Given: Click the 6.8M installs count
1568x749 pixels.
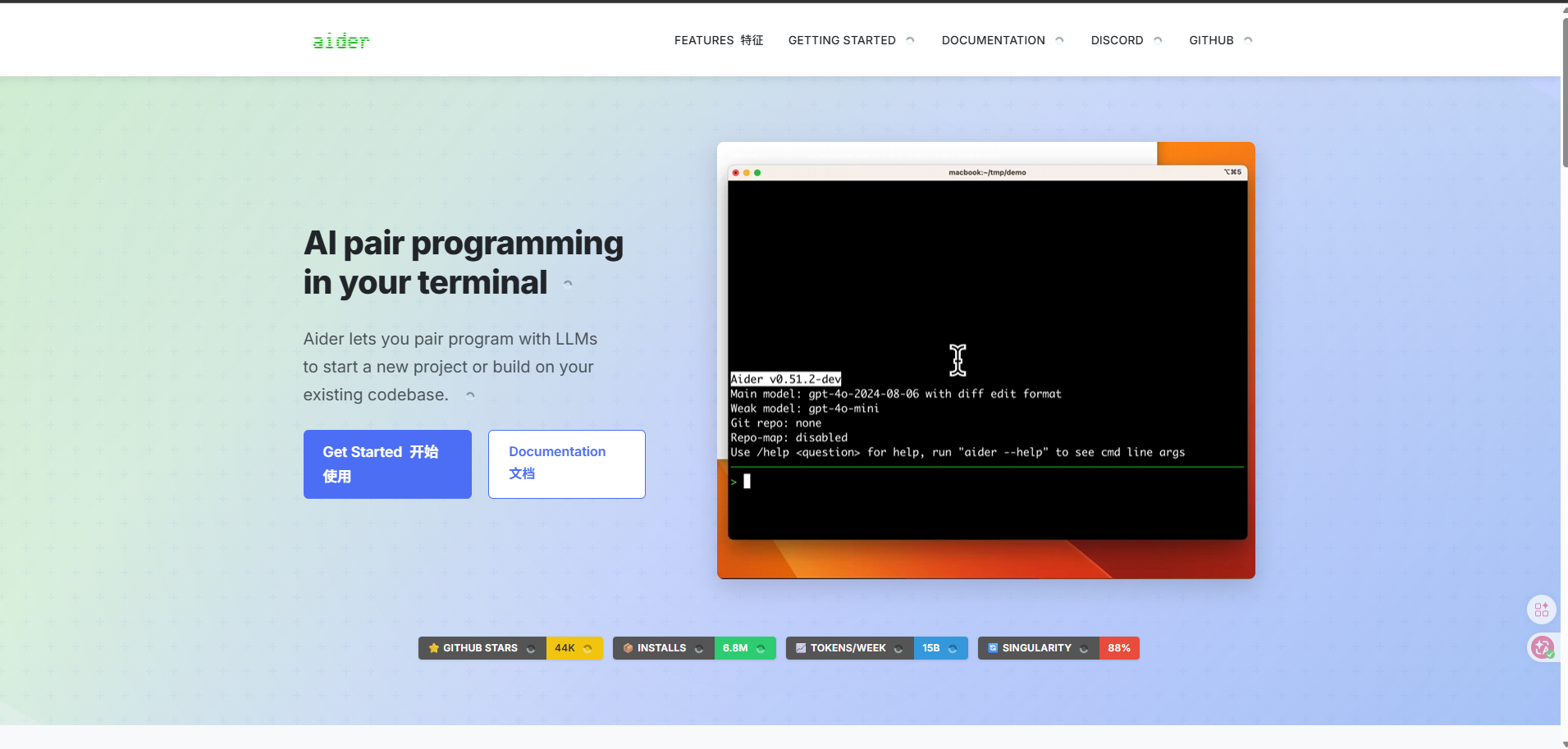Looking at the screenshot, I should (735, 648).
